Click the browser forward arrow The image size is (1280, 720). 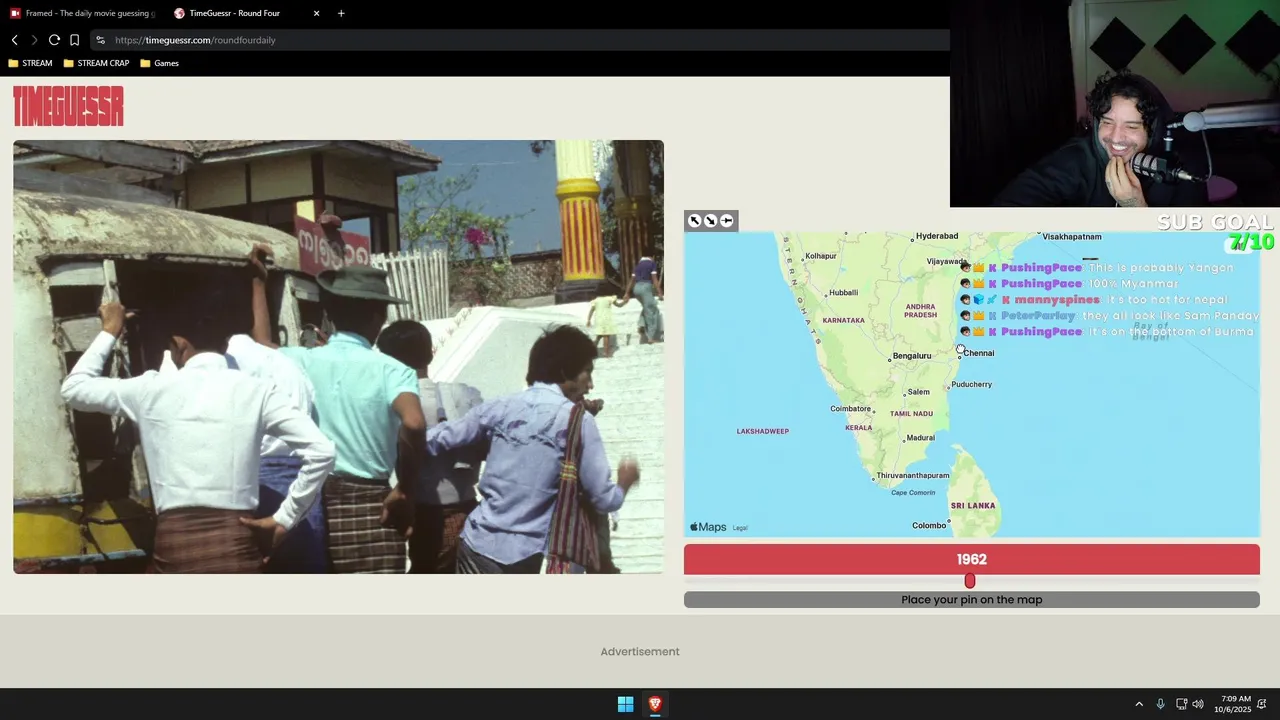[34, 40]
